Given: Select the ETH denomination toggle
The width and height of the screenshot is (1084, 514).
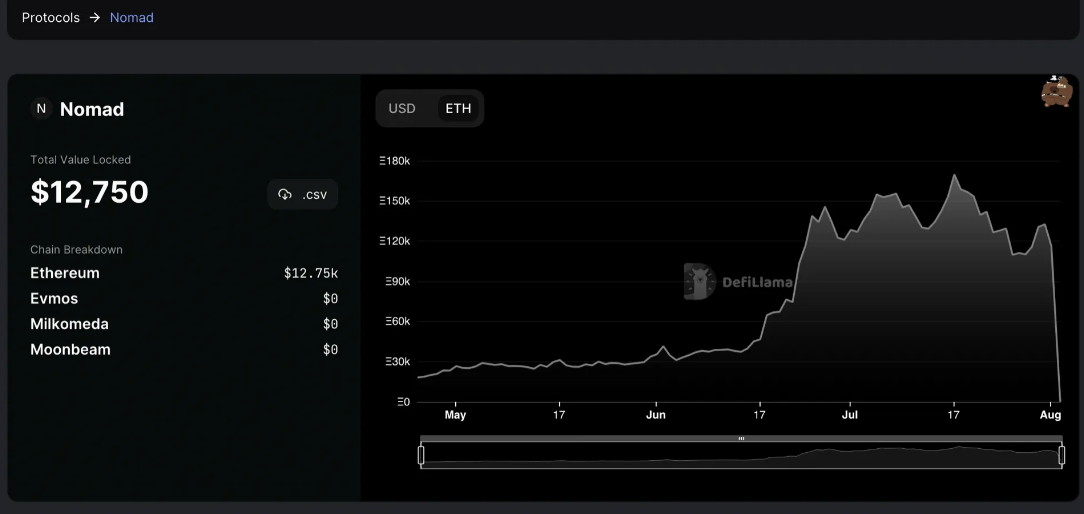Looking at the screenshot, I should (458, 109).
